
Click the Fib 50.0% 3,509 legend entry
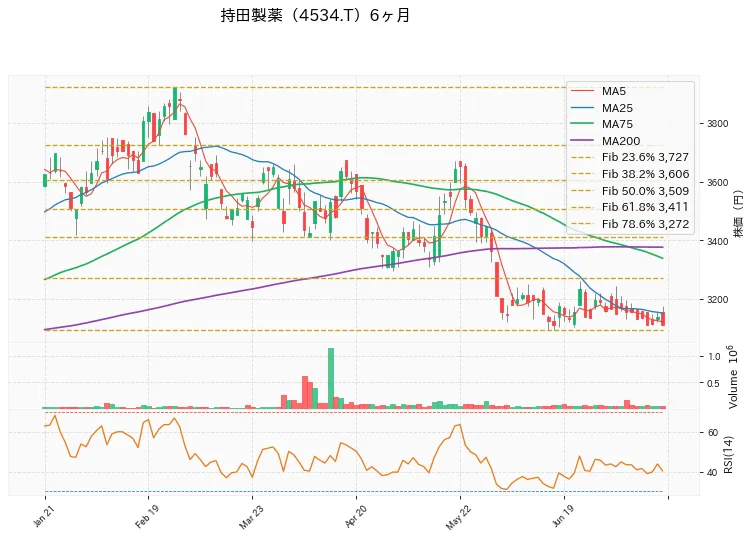click(630, 191)
